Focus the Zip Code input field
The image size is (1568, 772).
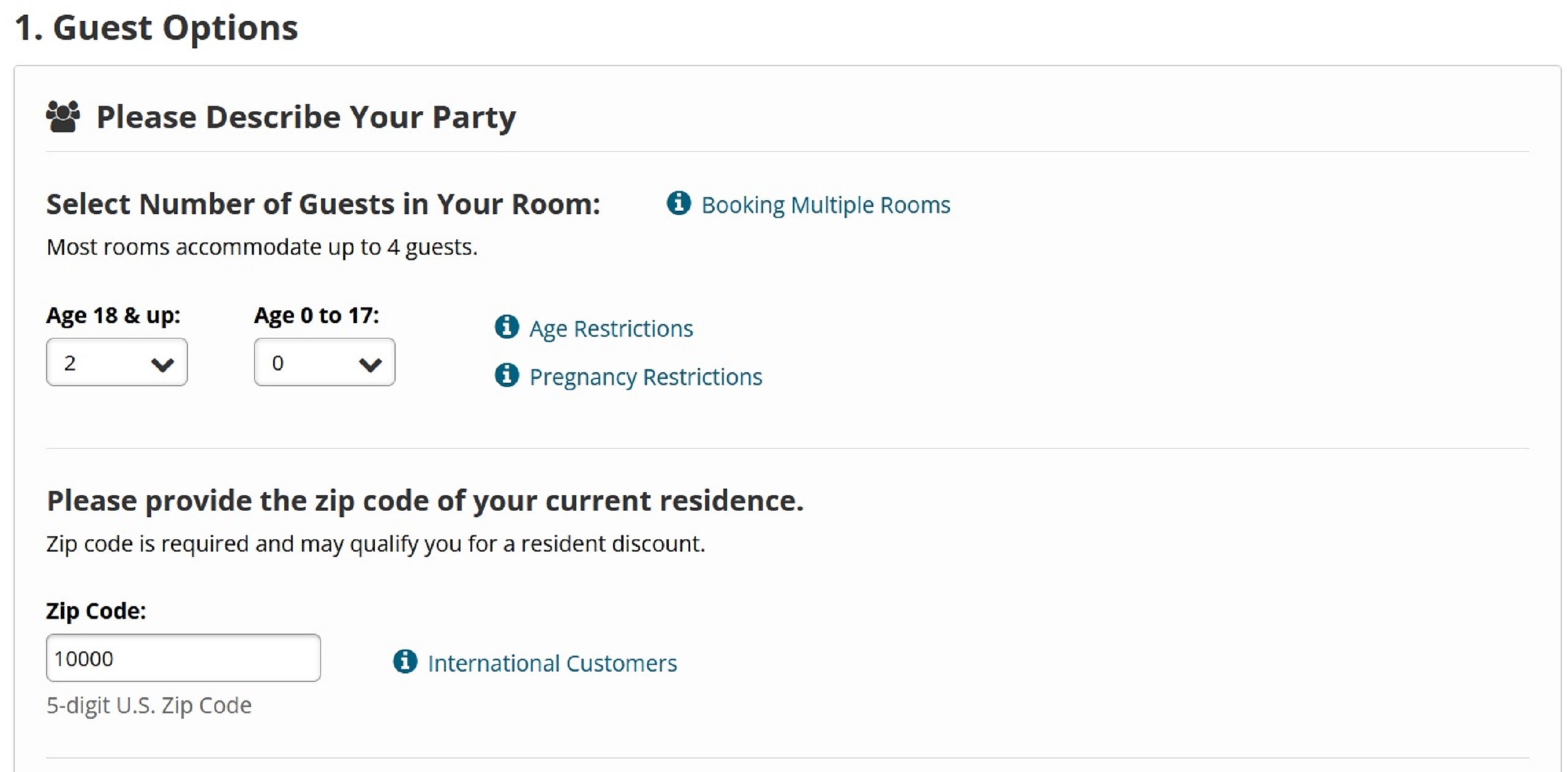coord(183,658)
